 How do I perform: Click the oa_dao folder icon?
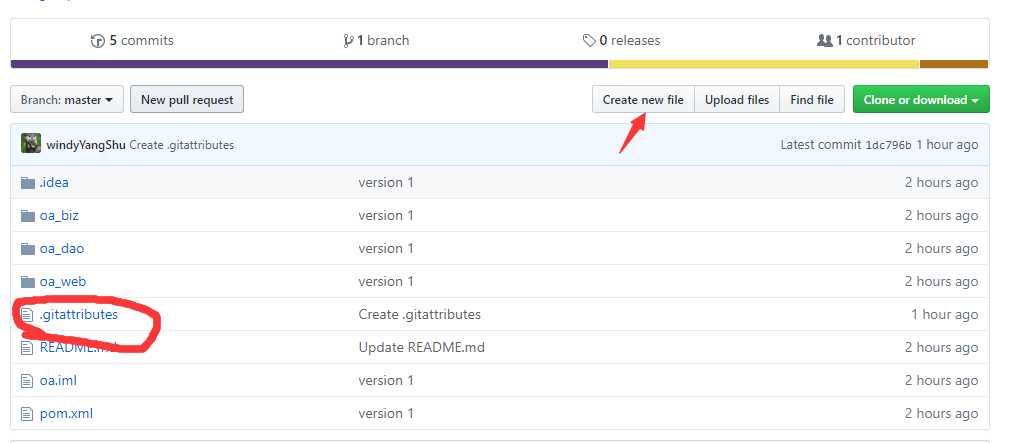point(27,249)
